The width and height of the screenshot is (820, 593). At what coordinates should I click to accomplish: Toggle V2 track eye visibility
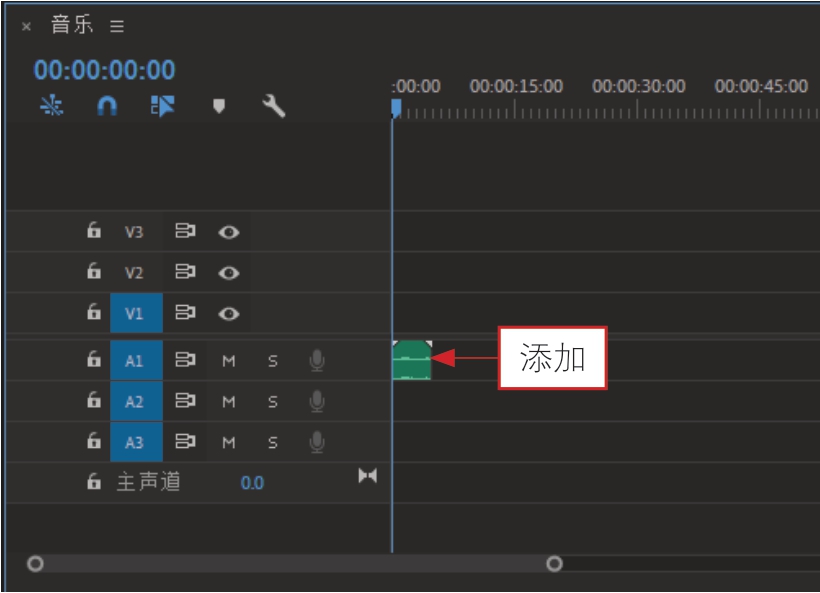[x=229, y=272]
